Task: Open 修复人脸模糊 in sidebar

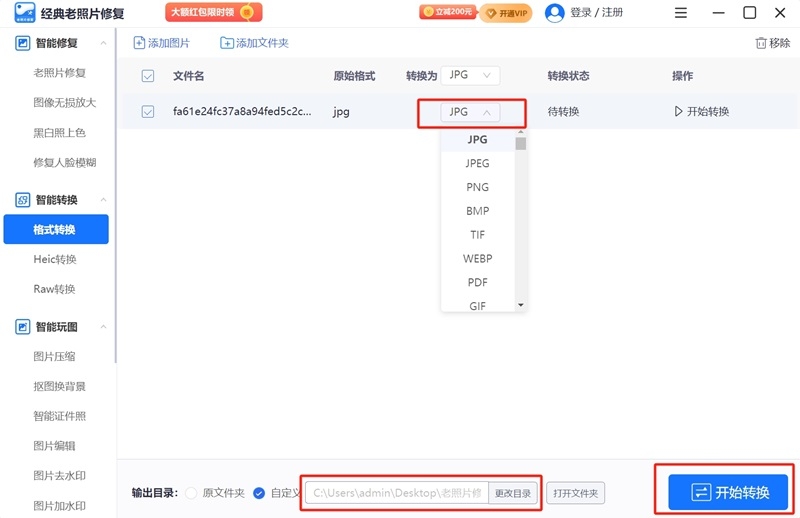Action: [64, 163]
